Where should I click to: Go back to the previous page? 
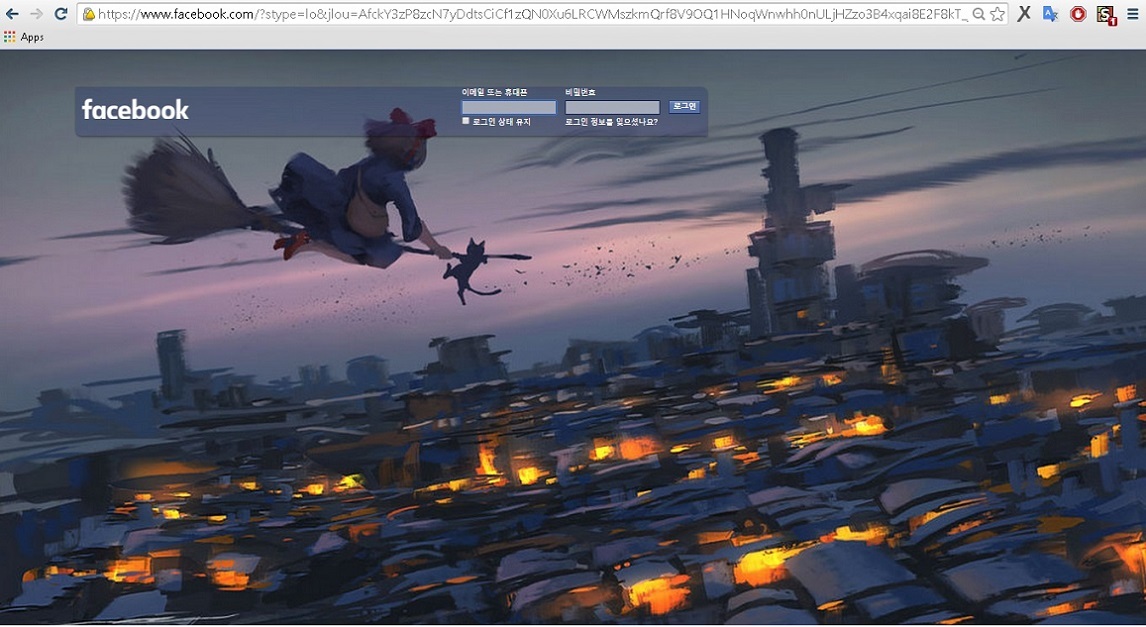[12, 13]
